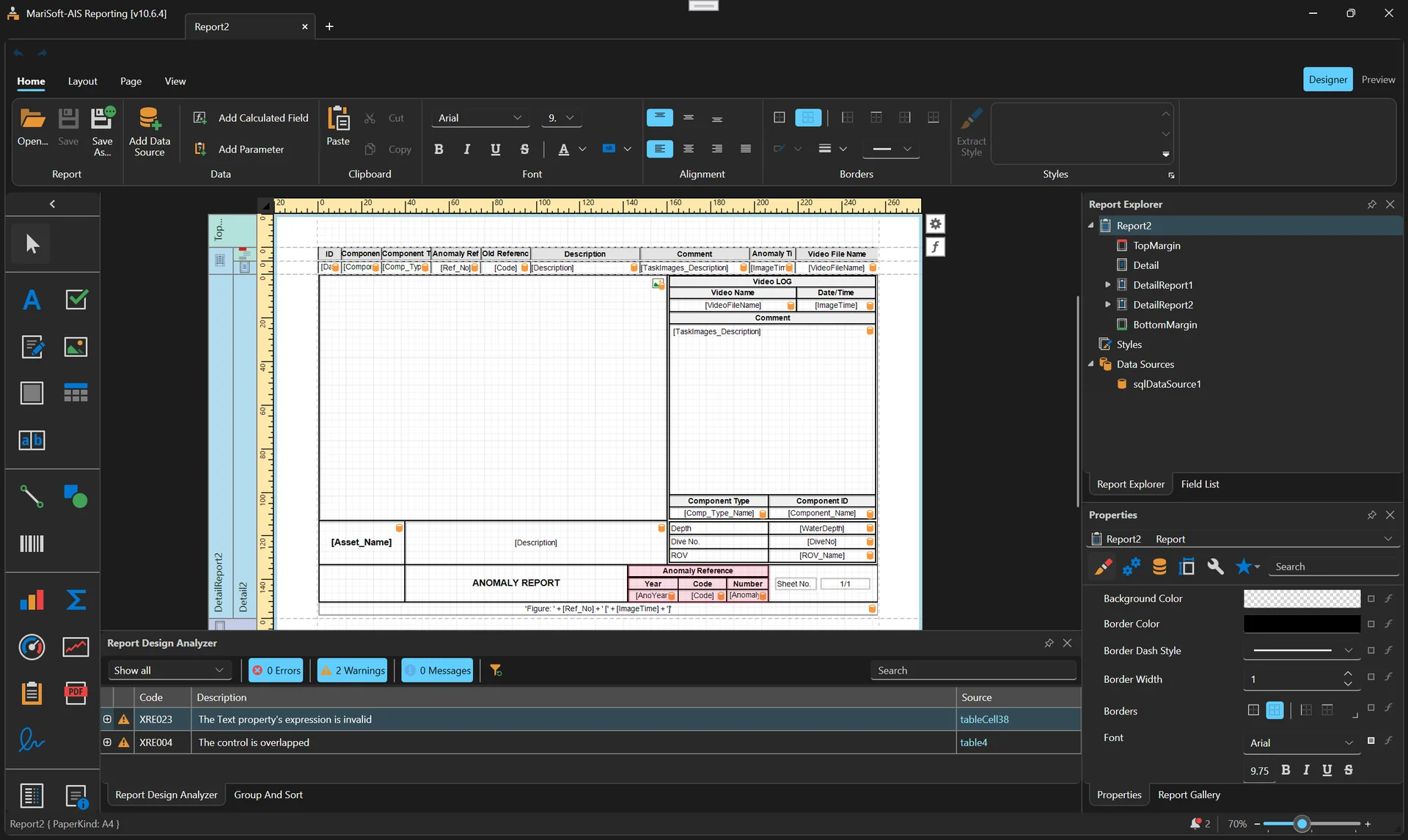The height and width of the screenshot is (840, 1408).
Task: Add a new report tab
Action: (x=329, y=26)
